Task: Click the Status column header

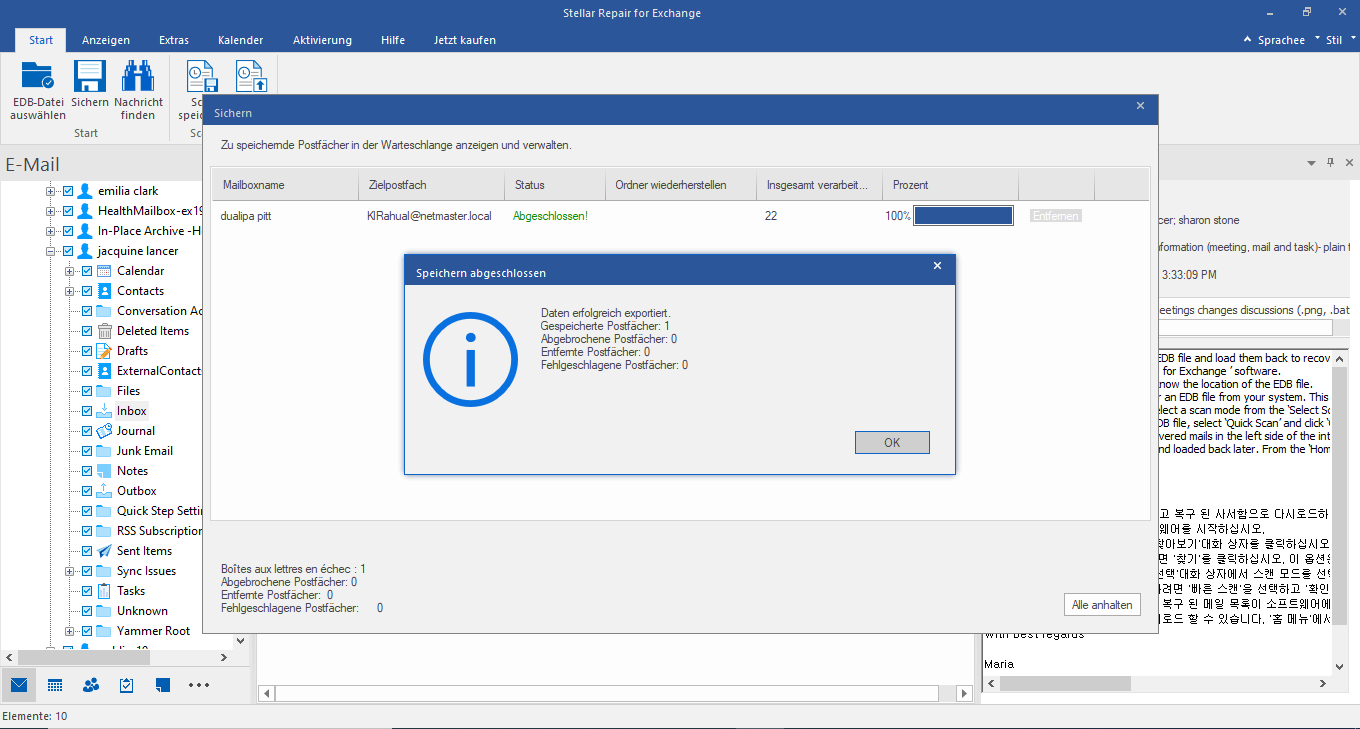Action: (530, 185)
